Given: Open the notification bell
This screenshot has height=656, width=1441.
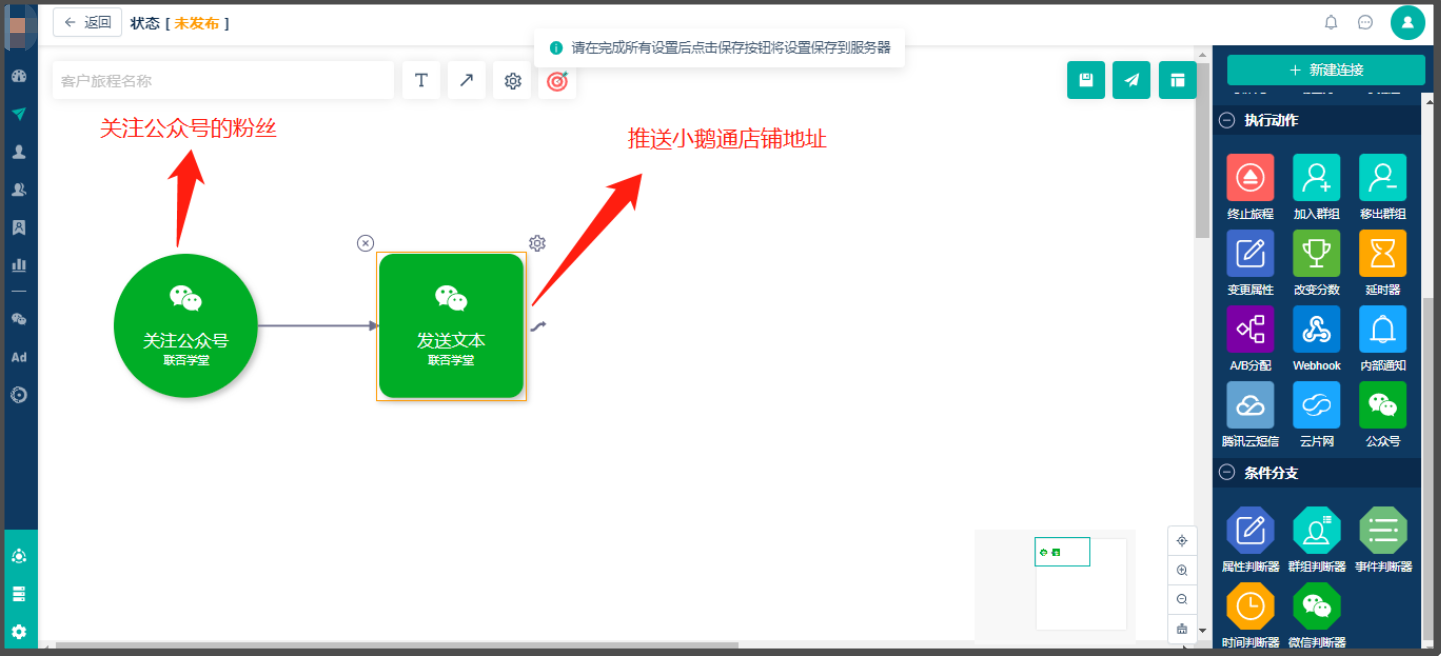Looking at the screenshot, I should pos(1331,22).
